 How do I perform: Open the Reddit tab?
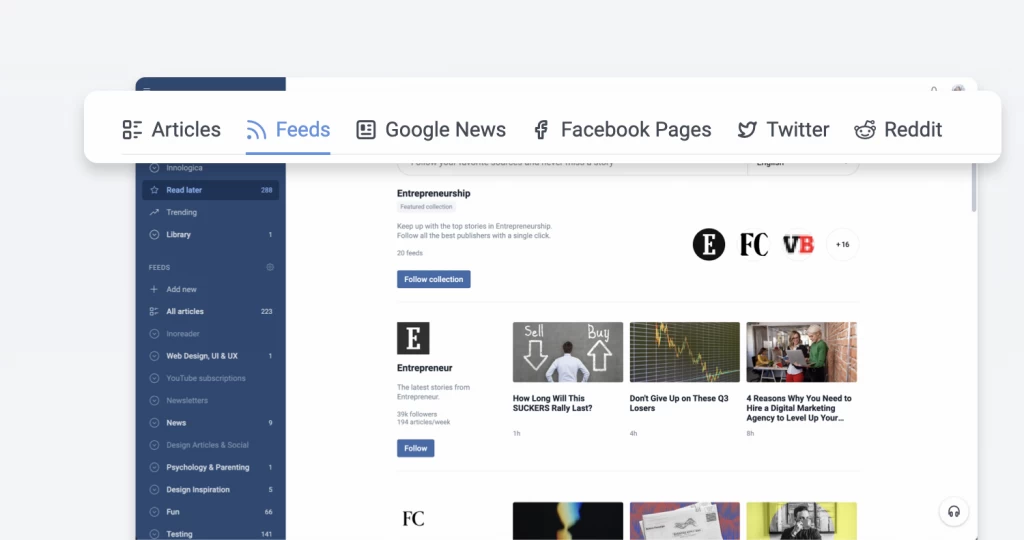[x=898, y=129]
